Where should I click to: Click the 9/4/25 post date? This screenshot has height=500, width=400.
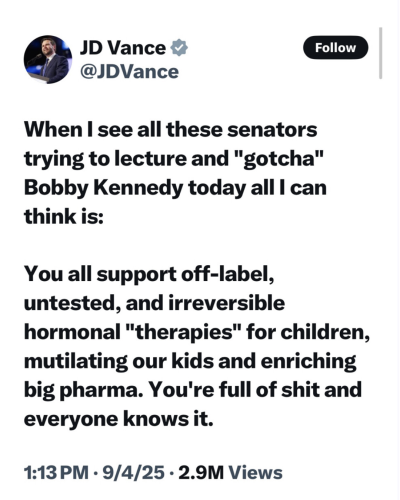click(133, 473)
